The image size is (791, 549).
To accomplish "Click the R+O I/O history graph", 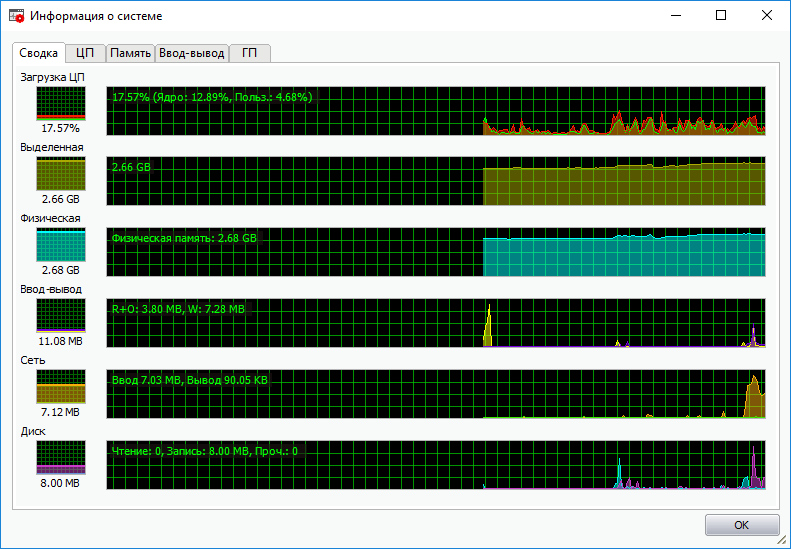I will pyautogui.click(x=436, y=323).
